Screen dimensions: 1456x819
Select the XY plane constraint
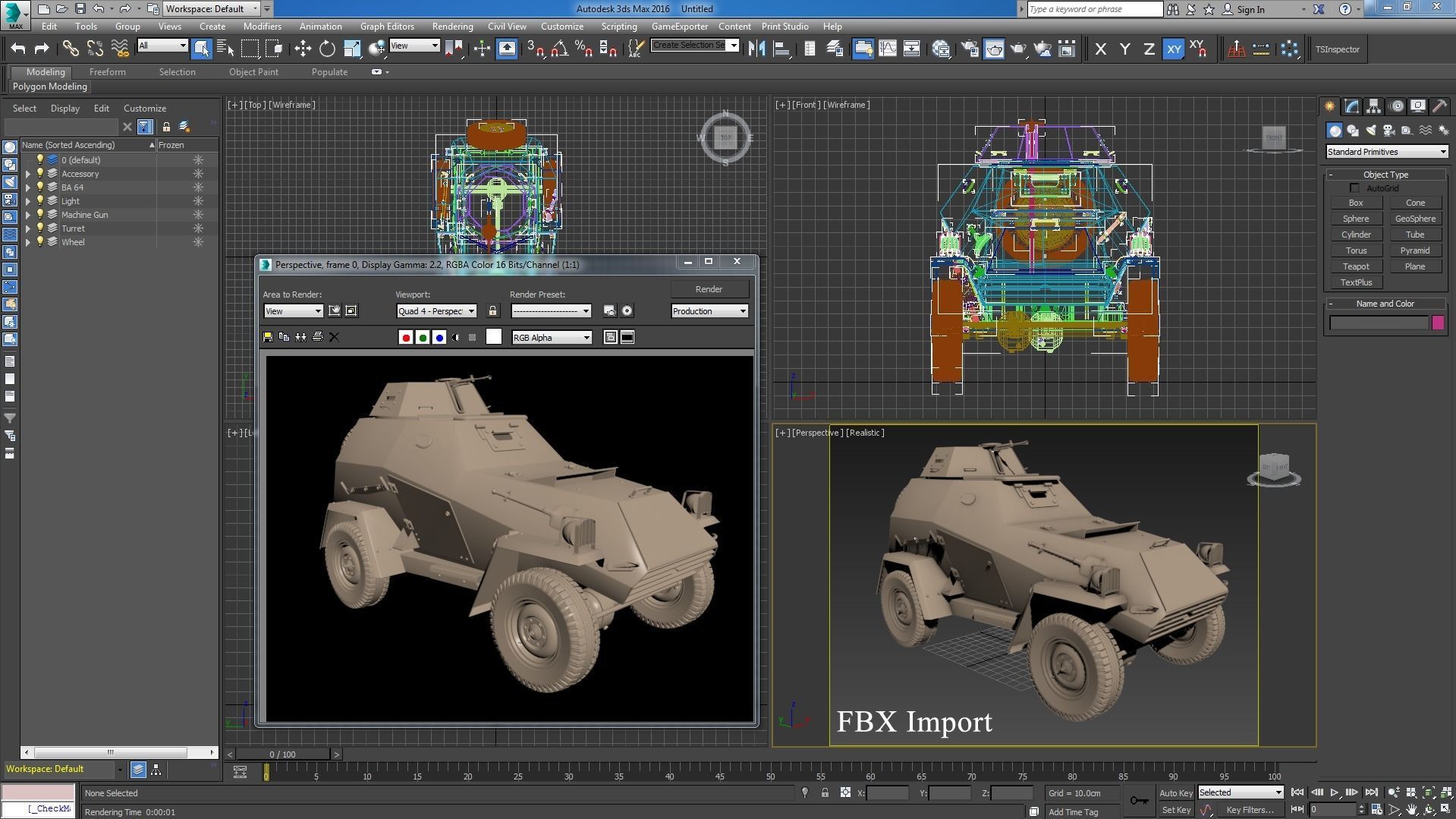click(x=1173, y=49)
